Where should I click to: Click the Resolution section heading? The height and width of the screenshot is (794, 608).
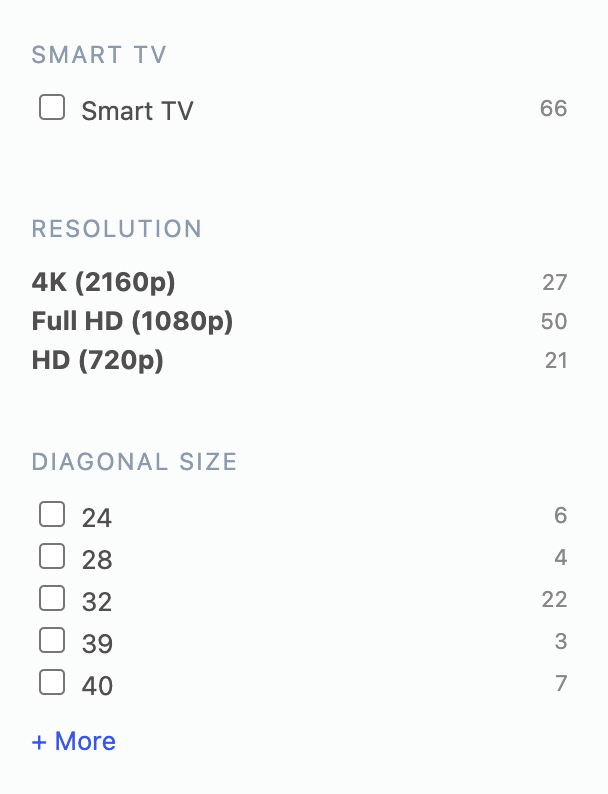point(117,229)
